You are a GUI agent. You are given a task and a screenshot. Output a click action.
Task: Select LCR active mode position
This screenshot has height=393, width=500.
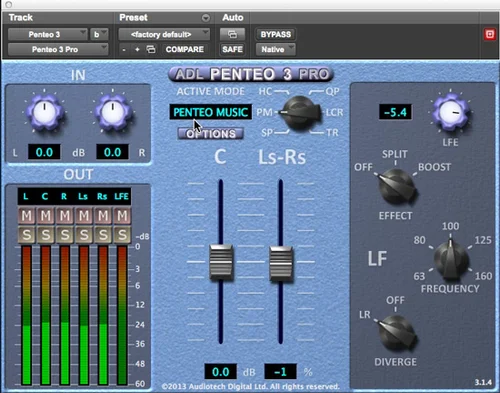point(334,113)
